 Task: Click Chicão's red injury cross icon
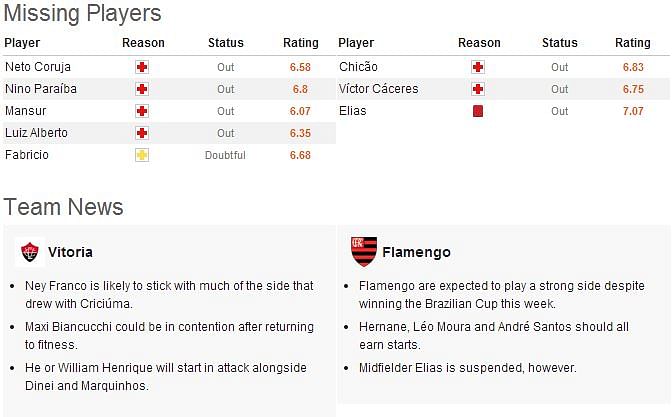tap(478, 67)
